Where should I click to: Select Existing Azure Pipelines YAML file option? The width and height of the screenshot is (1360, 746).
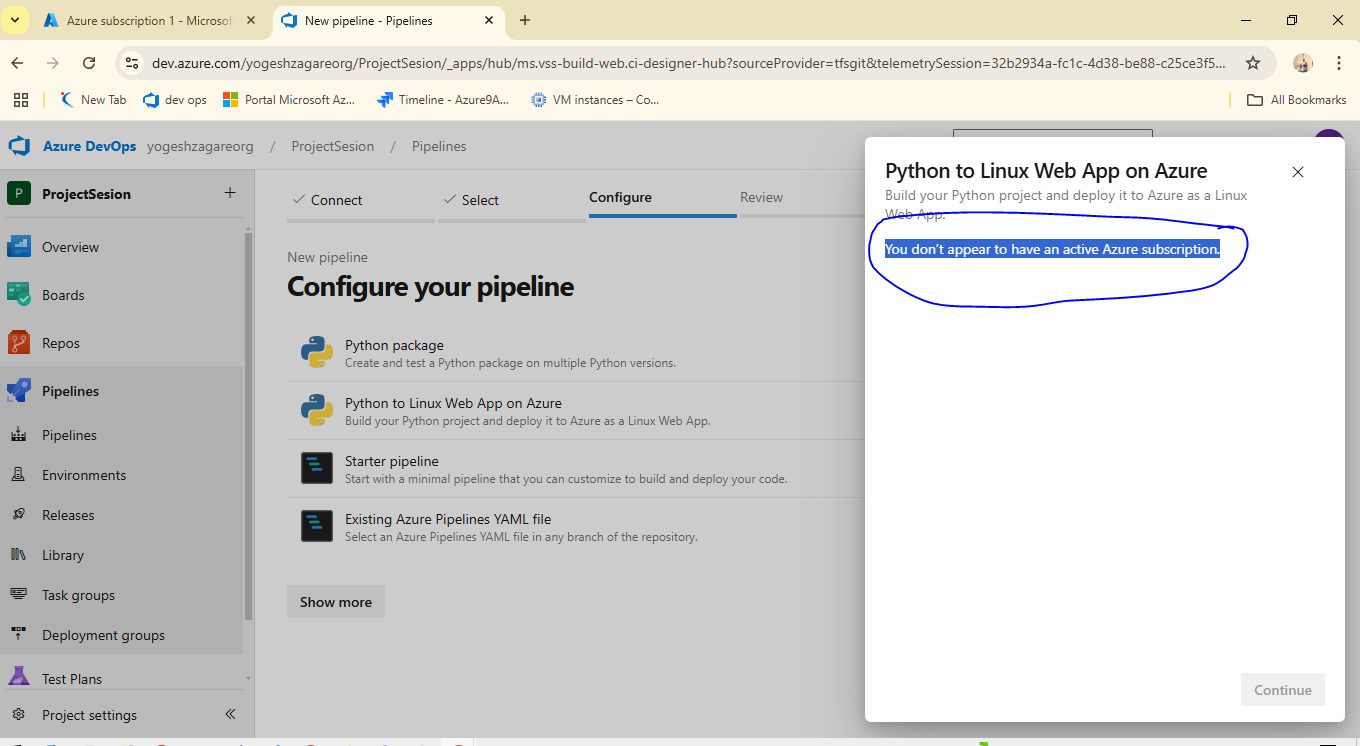pos(576,527)
